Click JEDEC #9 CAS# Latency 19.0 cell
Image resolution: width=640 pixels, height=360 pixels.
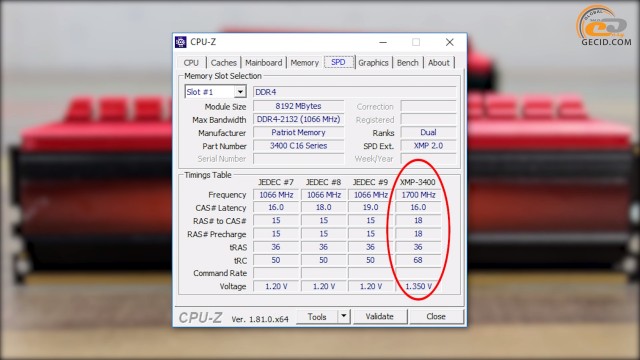[370, 207]
